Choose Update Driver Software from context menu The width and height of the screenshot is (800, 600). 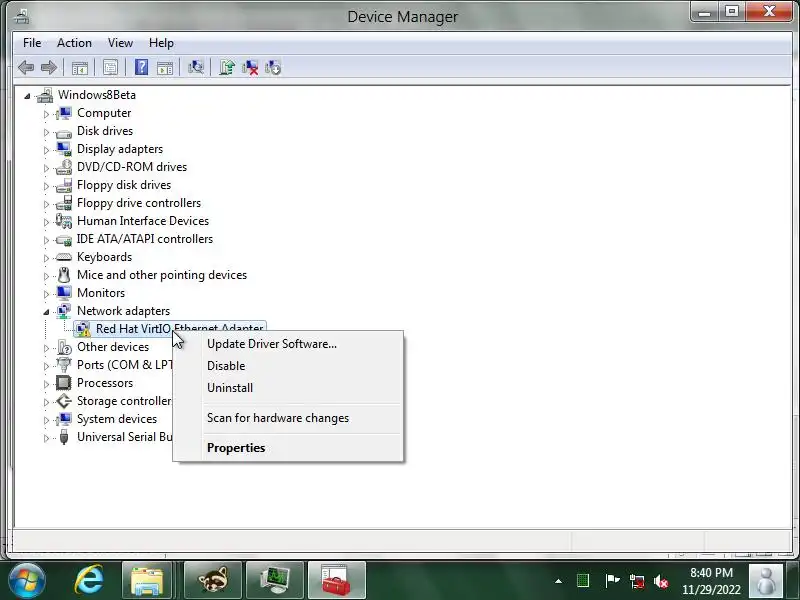[288, 344]
